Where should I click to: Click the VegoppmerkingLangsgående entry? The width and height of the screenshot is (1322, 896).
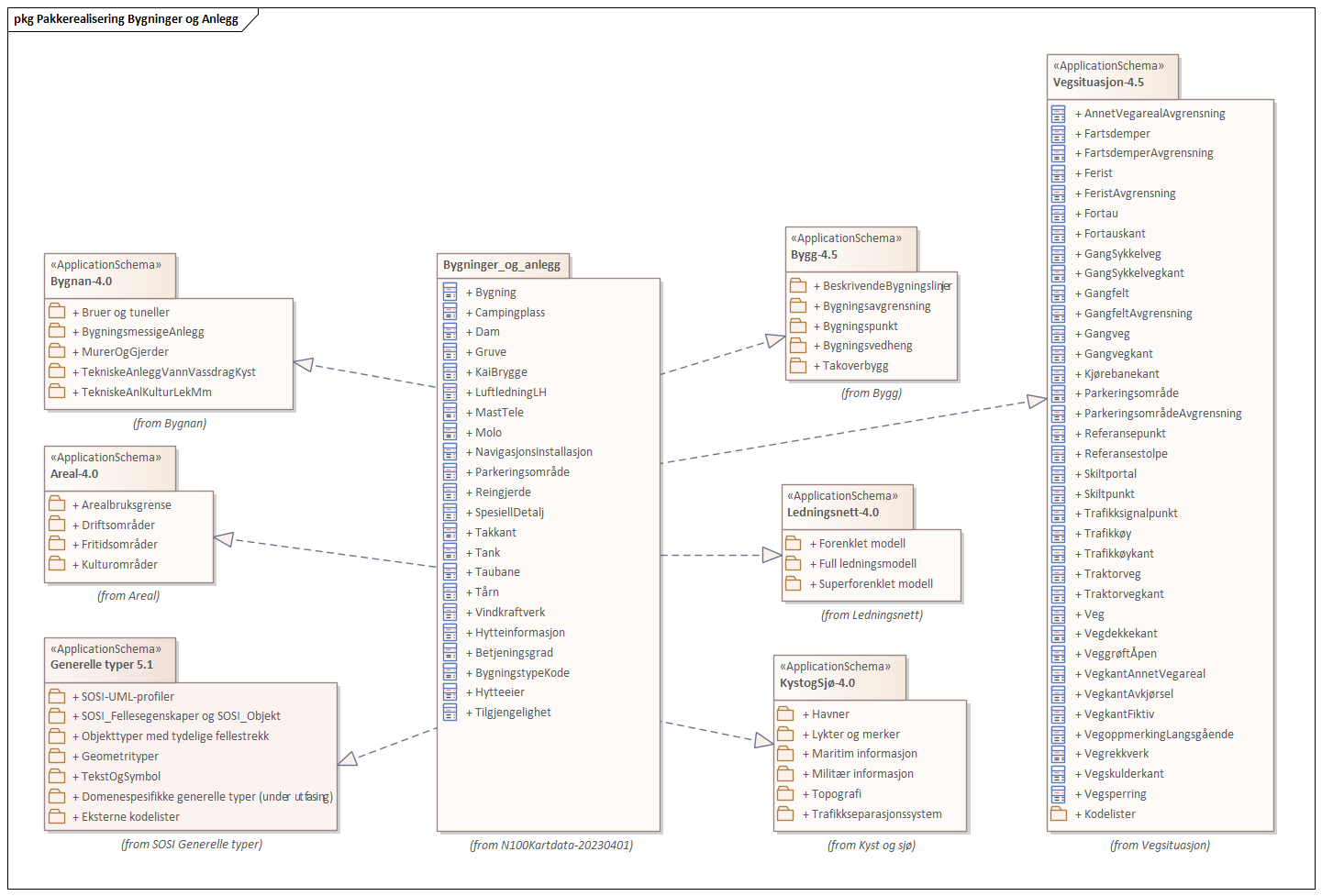[x=1154, y=734]
